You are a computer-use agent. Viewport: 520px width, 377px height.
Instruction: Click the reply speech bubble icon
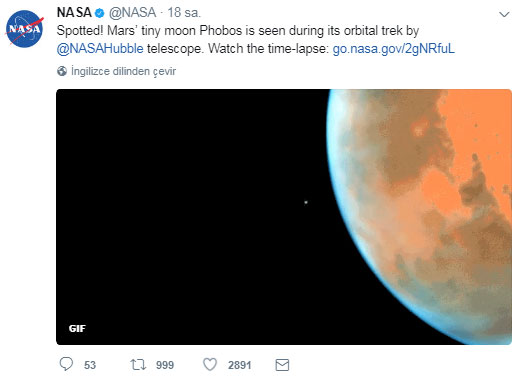tap(66, 364)
